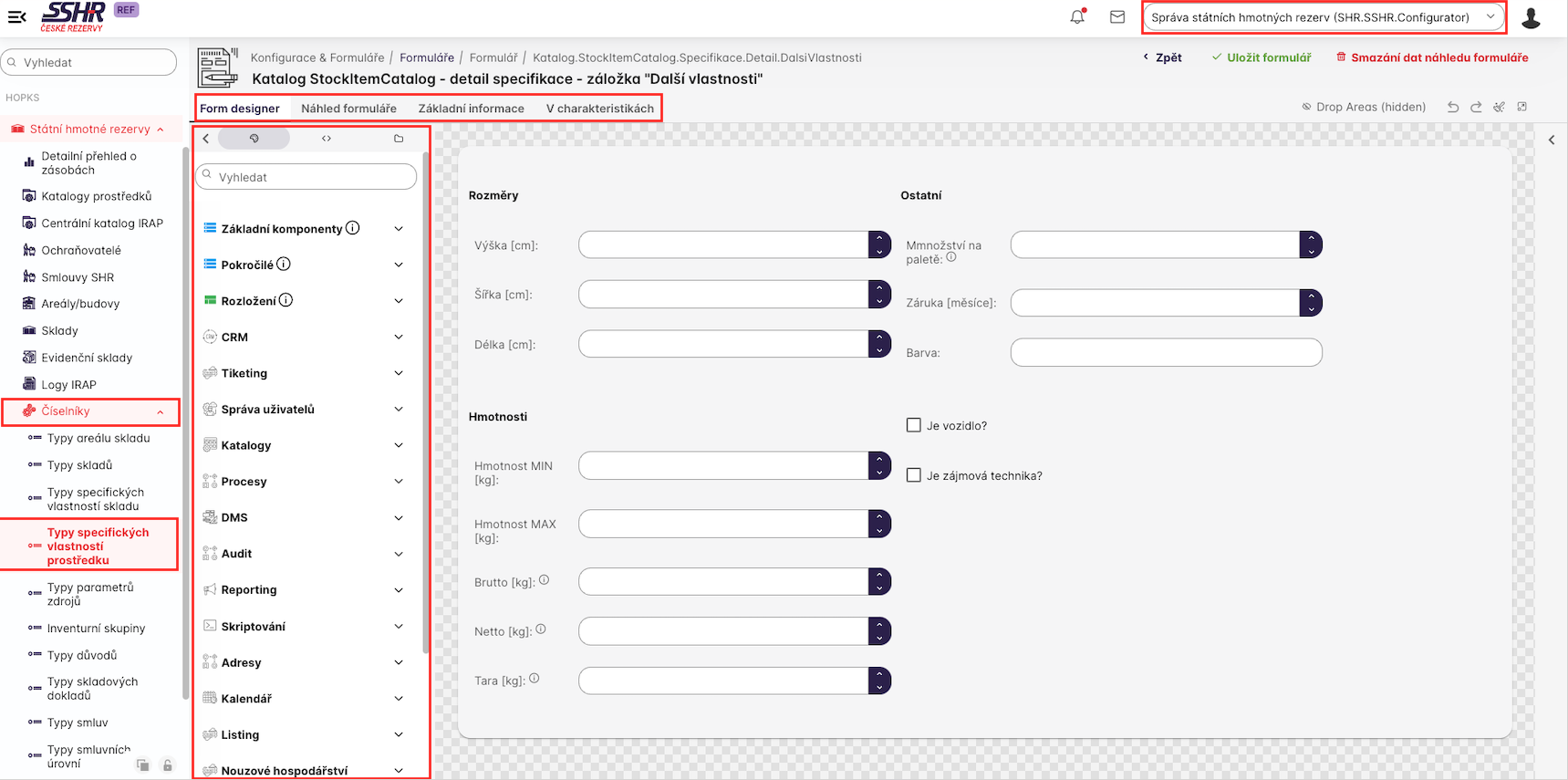Open the user profile avatar
Screen dimensions: 1568x780
tap(1531, 18)
